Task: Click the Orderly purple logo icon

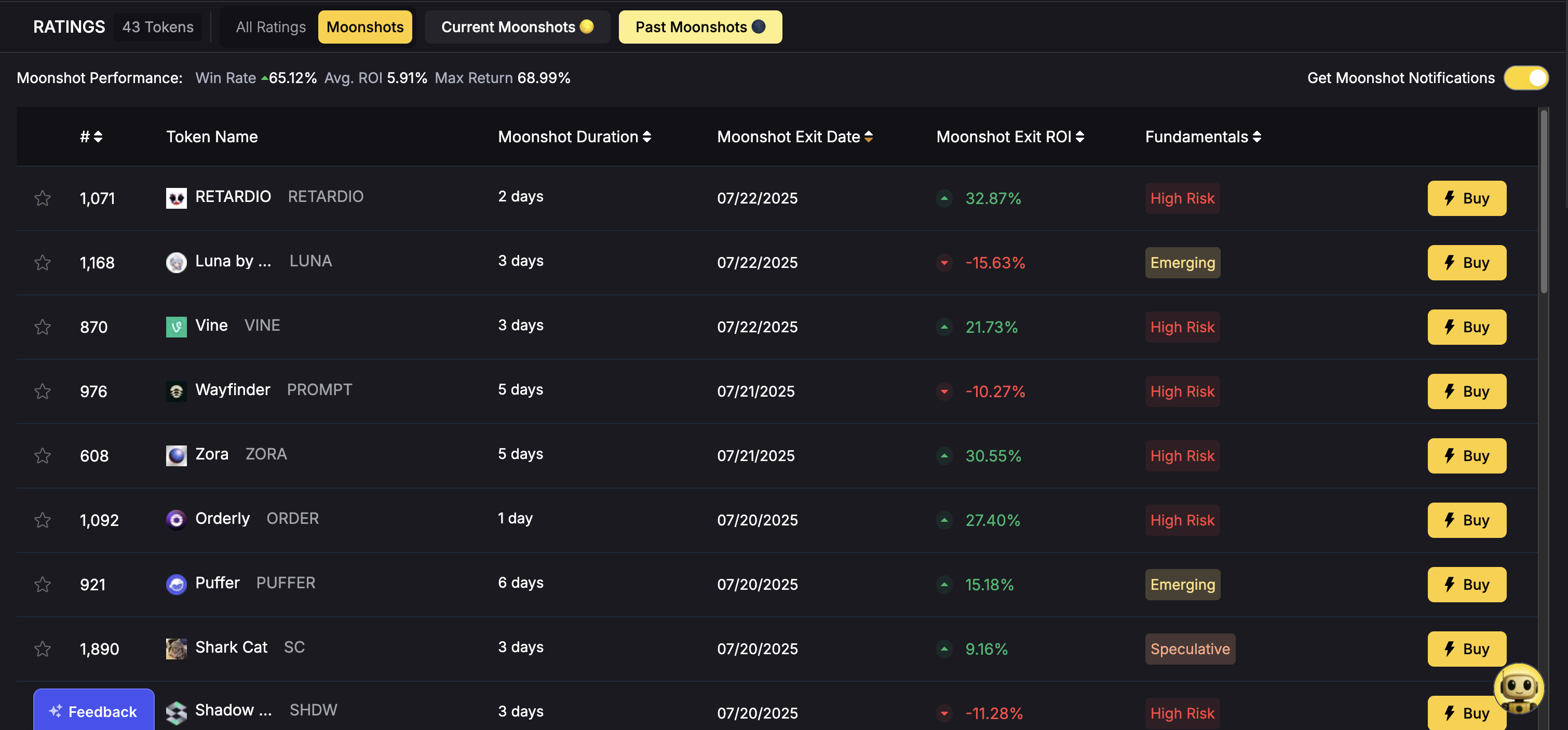Action: [x=176, y=520]
